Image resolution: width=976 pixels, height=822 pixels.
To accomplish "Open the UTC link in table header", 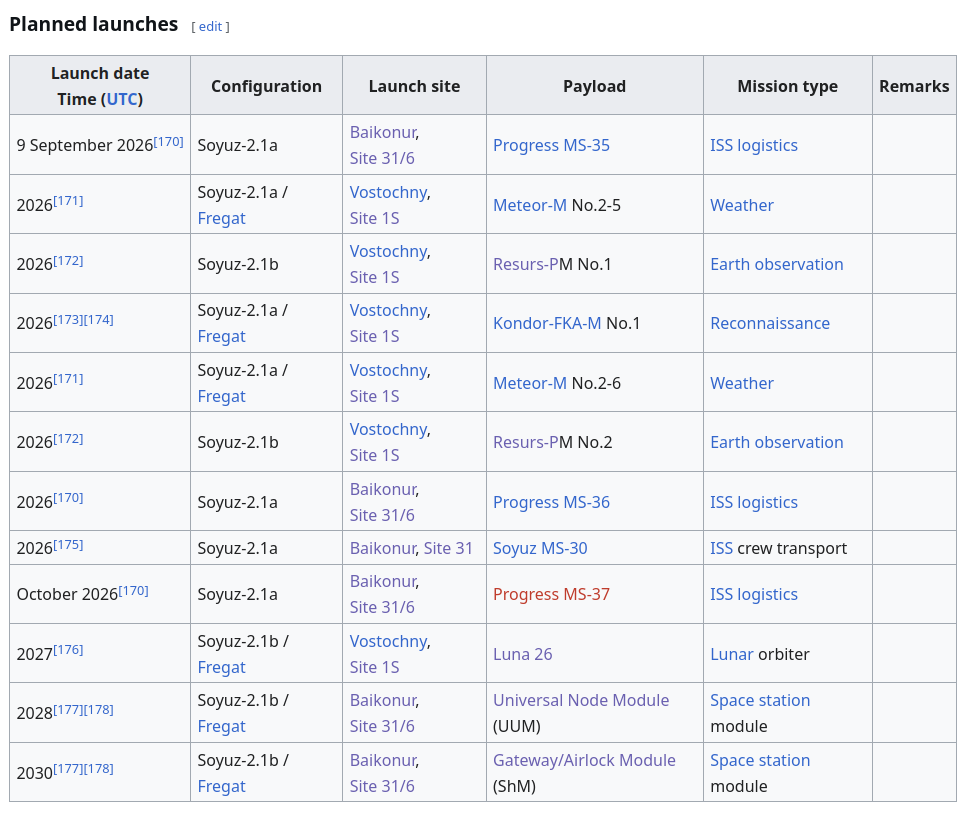I will pos(123,99).
